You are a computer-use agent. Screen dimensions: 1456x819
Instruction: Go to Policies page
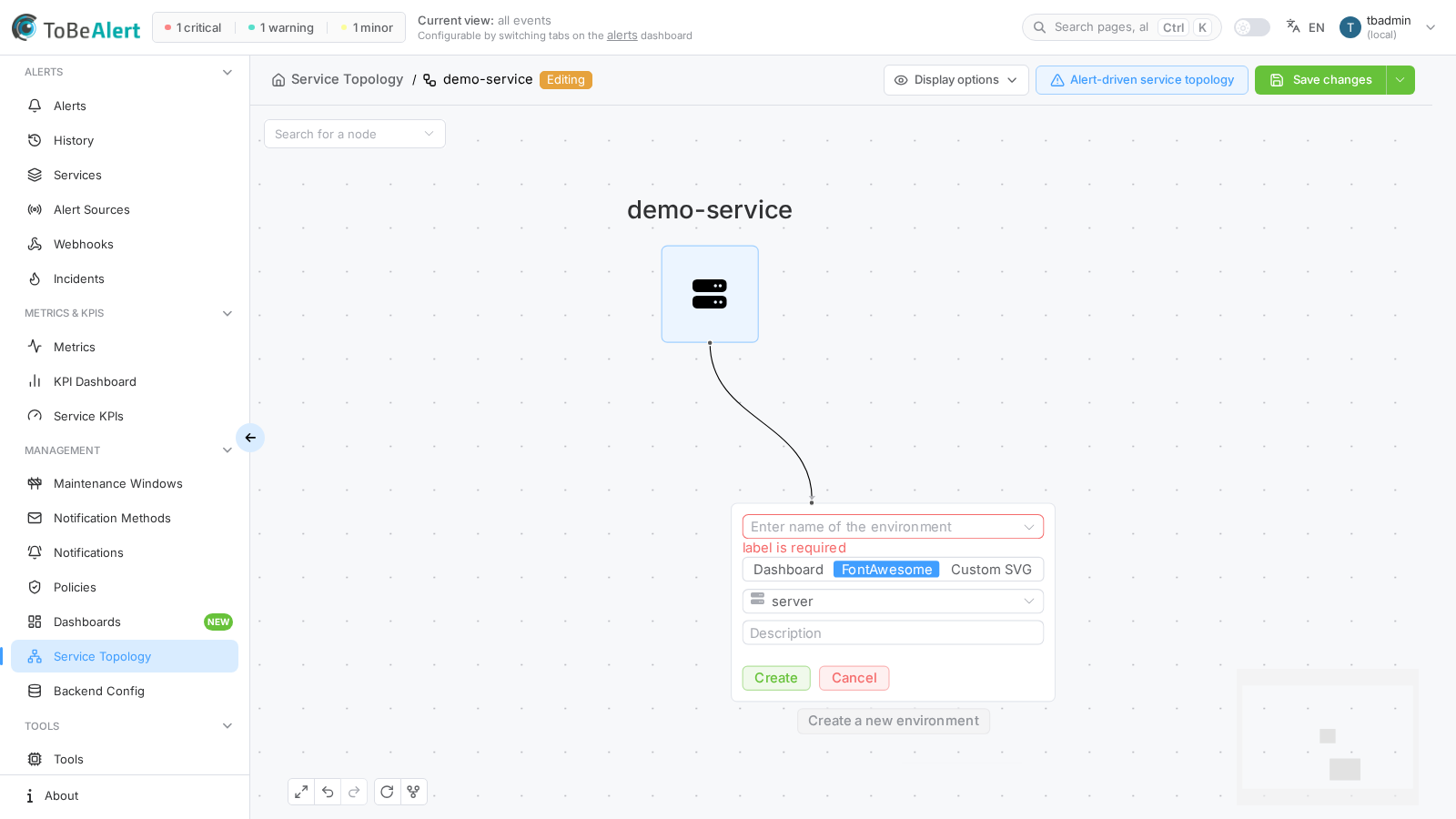tap(125, 587)
